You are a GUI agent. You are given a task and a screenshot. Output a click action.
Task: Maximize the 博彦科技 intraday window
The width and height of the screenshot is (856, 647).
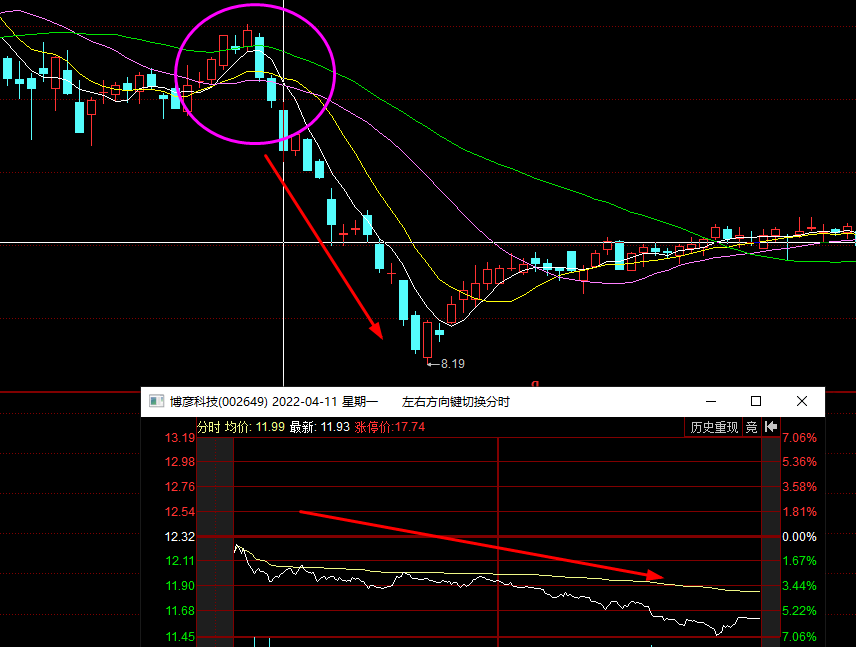point(756,401)
